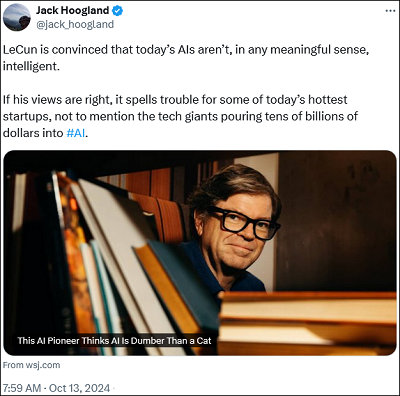Click the Oct 13, 2024 date
Image resolution: width=400 pixels, height=396 pixels.
tap(79, 388)
